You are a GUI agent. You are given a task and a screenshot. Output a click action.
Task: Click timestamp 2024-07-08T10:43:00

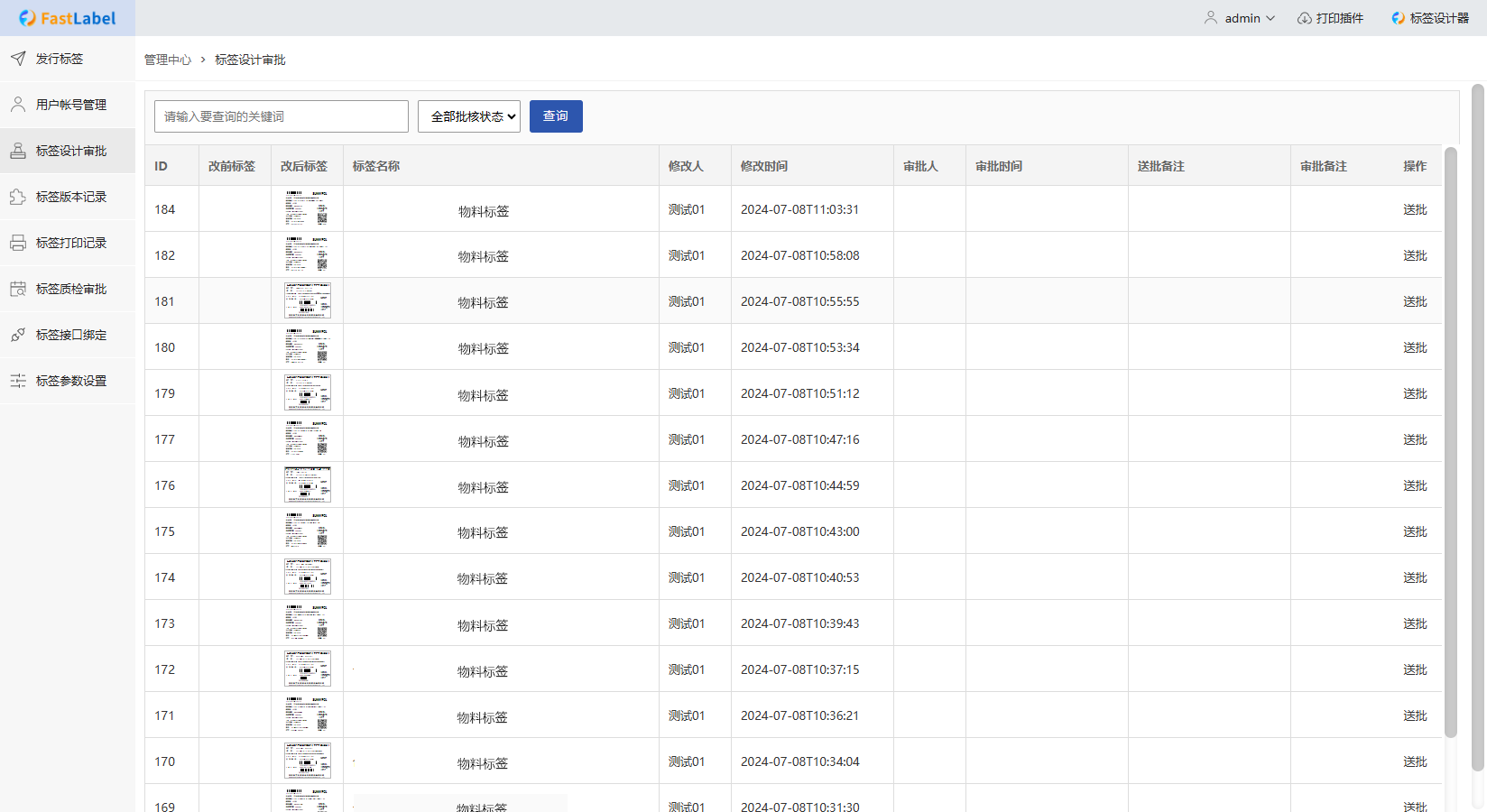(x=800, y=531)
